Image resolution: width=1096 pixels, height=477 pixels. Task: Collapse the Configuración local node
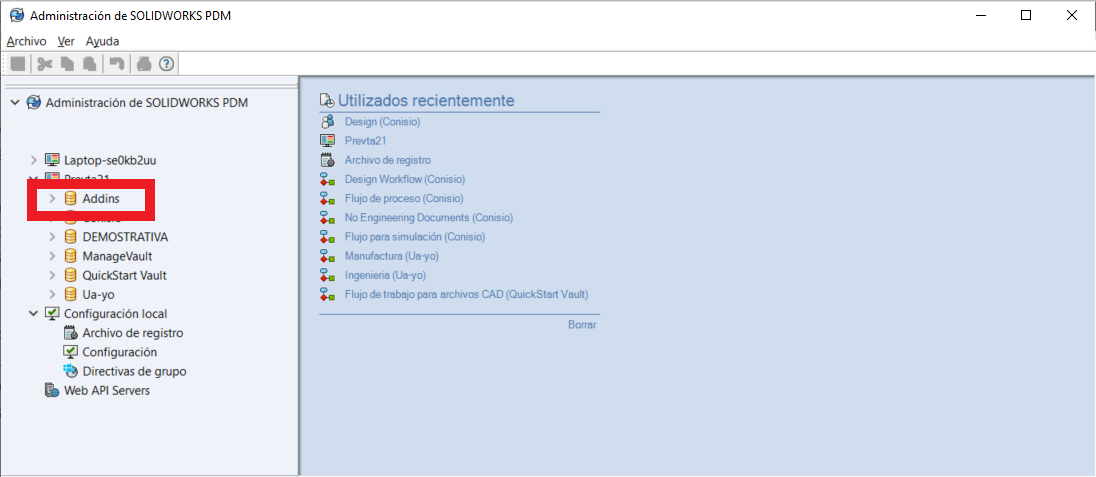[x=34, y=313]
